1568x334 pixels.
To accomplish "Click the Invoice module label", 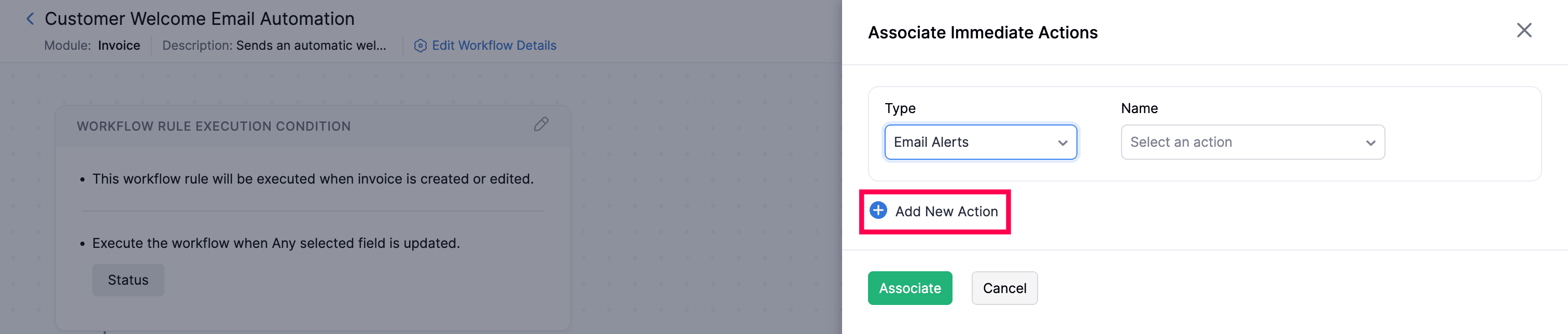I will click(x=119, y=45).
